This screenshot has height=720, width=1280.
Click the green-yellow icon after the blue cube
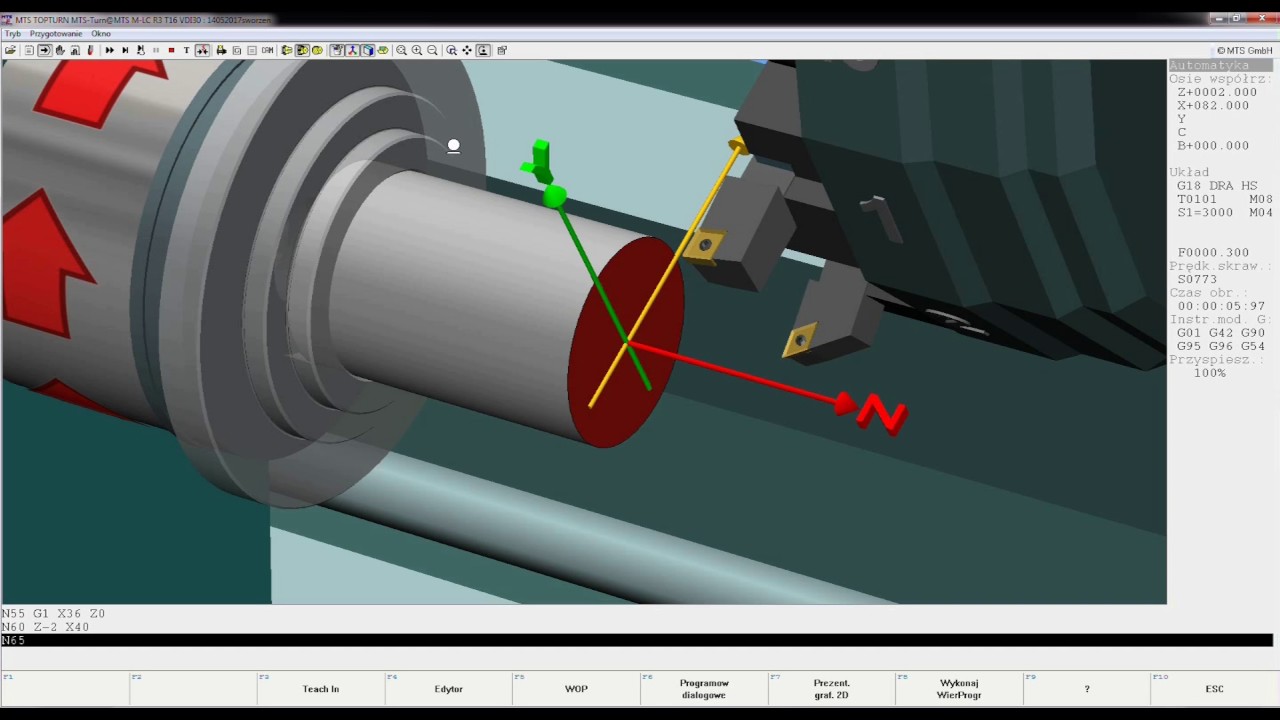tap(383, 50)
